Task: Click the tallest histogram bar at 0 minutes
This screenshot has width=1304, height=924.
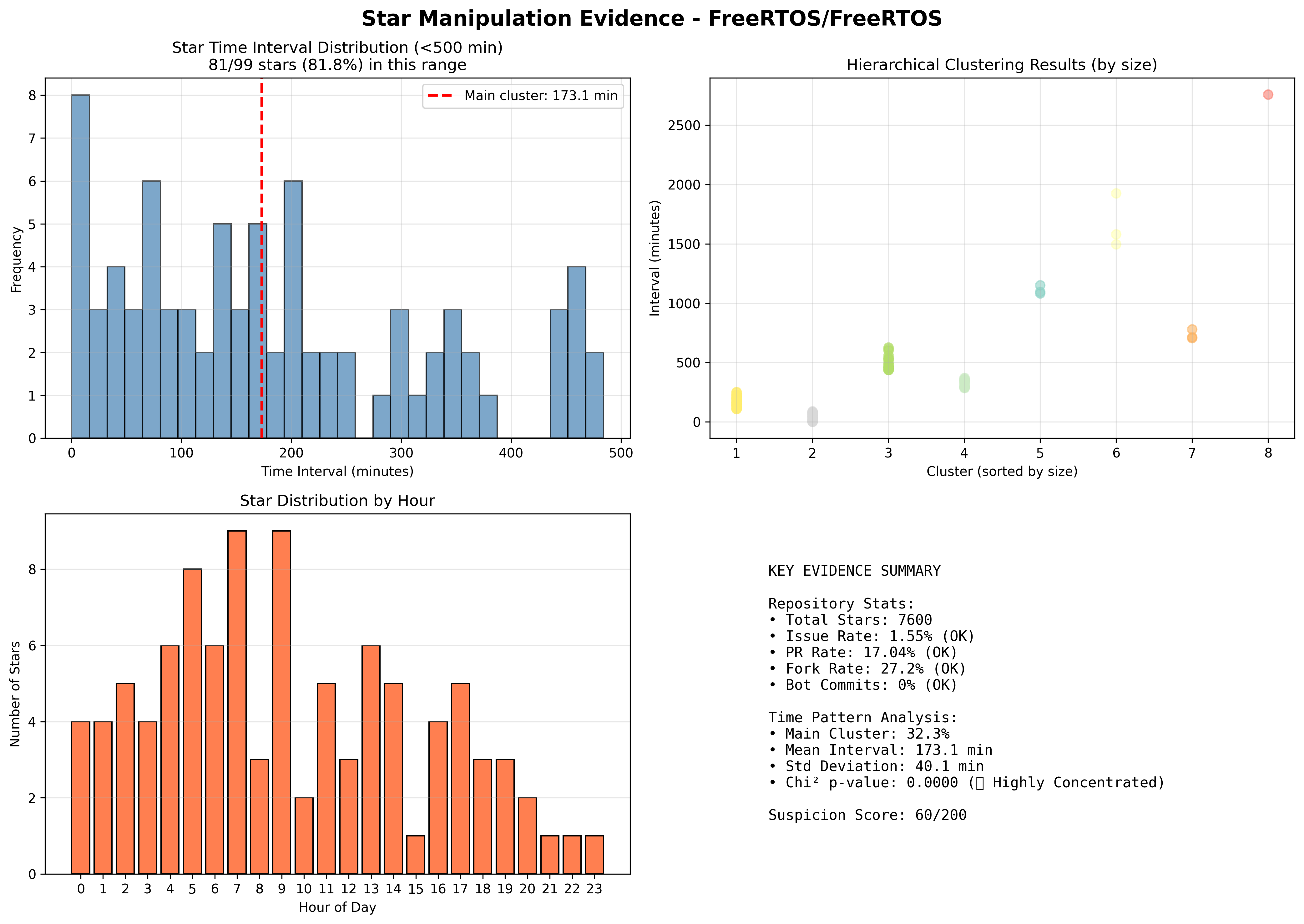Action: (80, 266)
